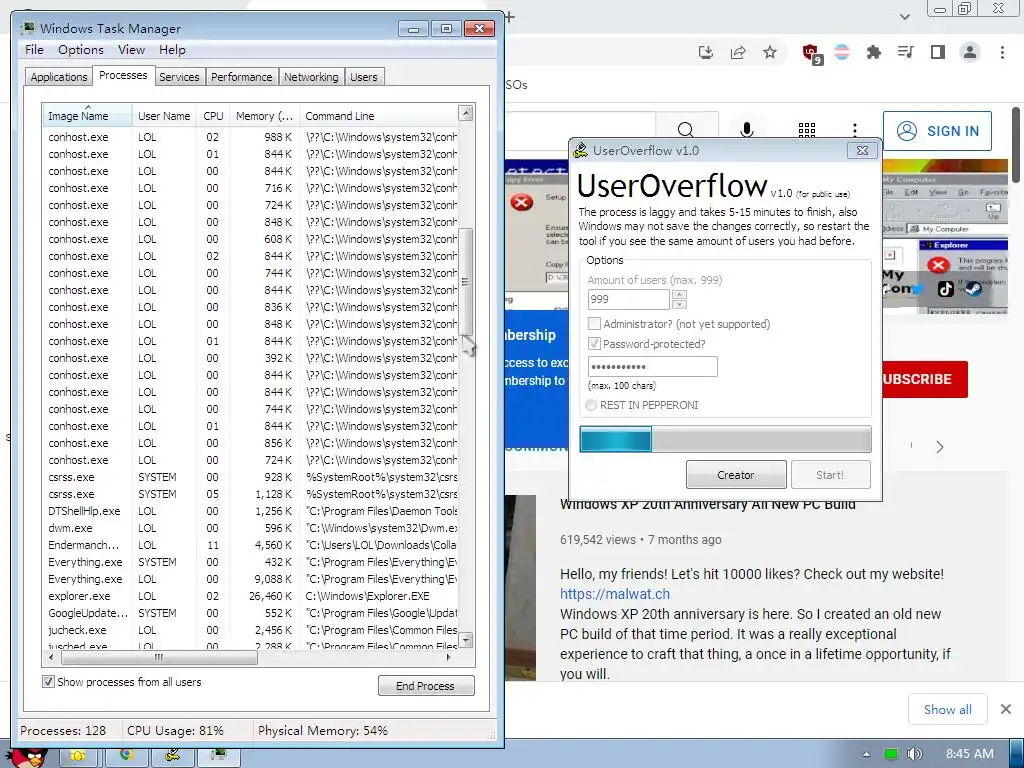This screenshot has height=768, width=1024.
Task: Open the Options menu in Task Manager
Action: coord(80,50)
